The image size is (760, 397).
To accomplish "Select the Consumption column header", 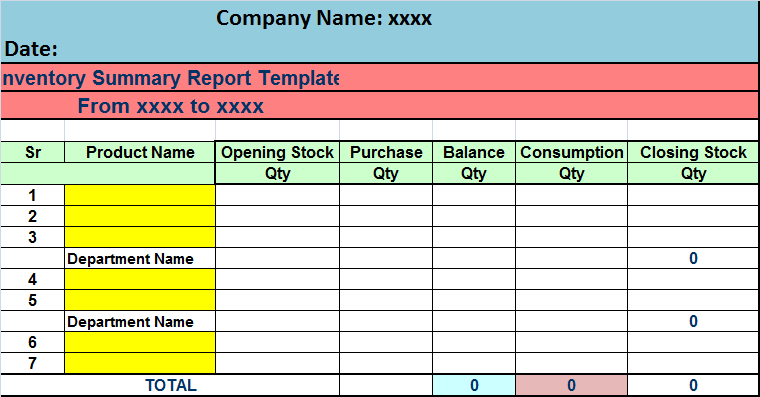I will coord(571,152).
